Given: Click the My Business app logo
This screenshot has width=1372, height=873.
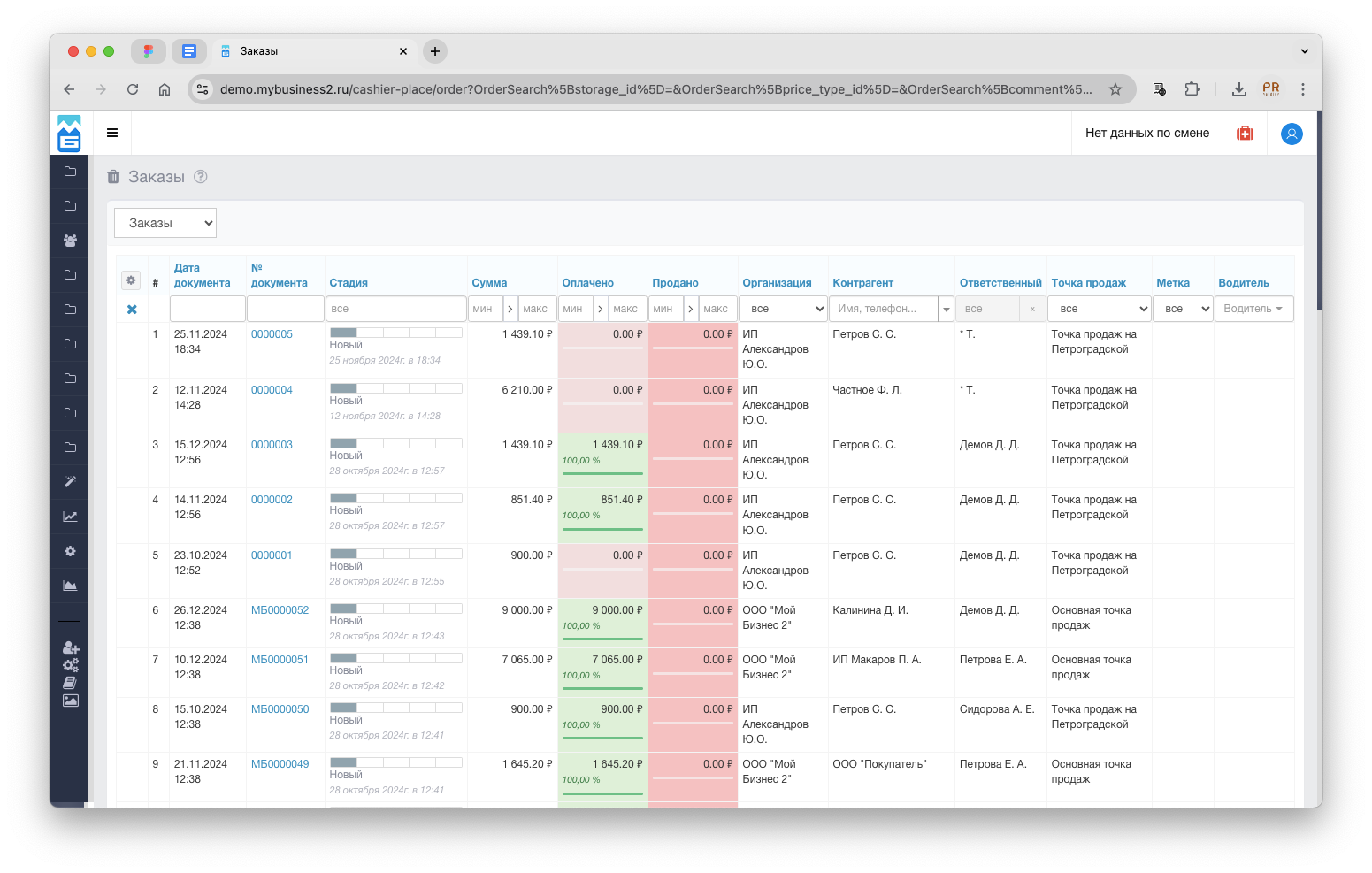Looking at the screenshot, I should pyautogui.click(x=69, y=134).
